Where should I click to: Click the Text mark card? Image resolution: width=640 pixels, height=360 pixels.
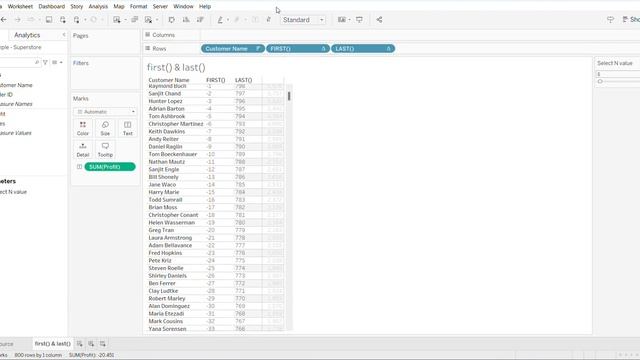[x=128, y=128]
